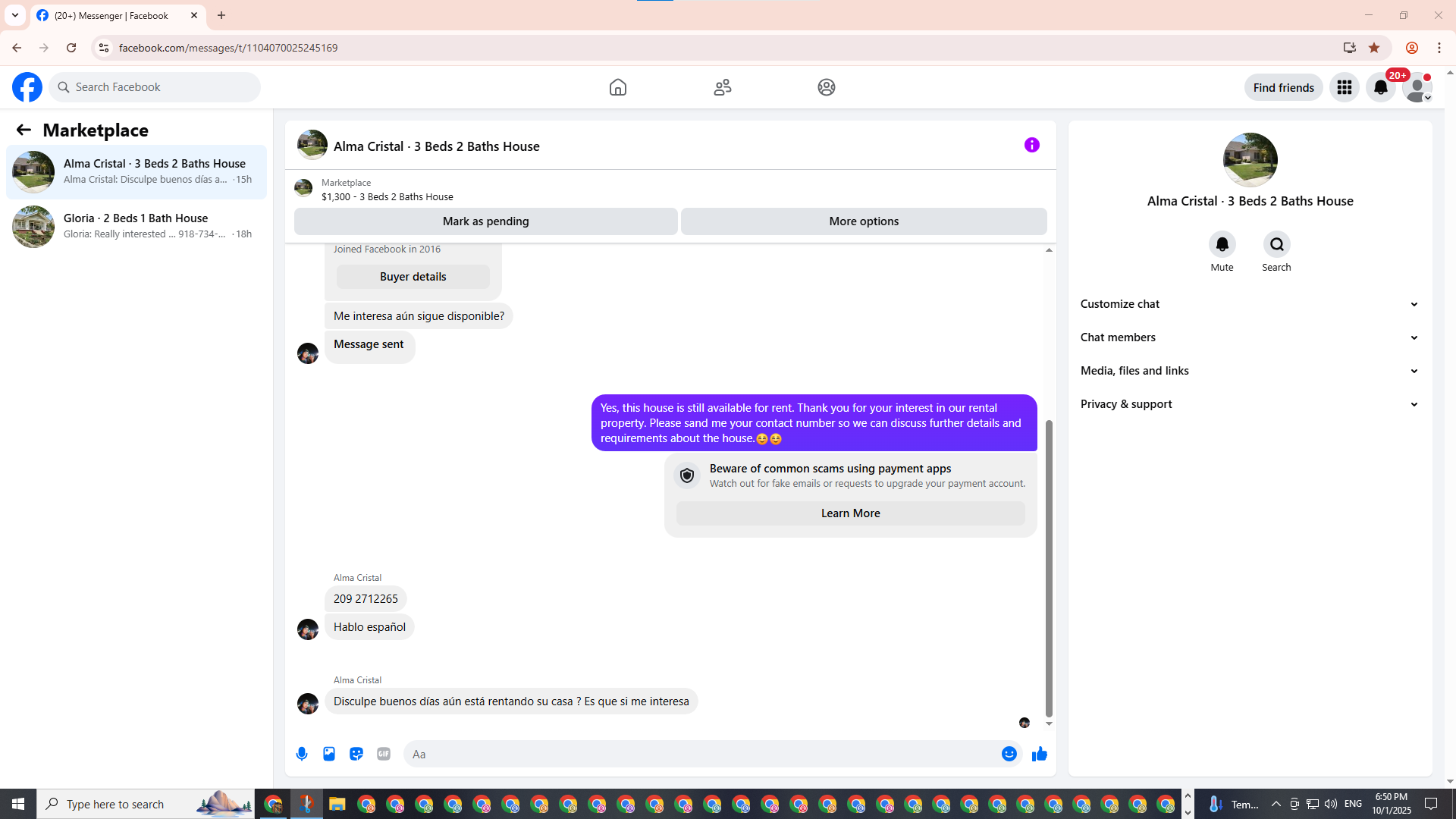Choose a GIF icon
Image resolution: width=1456 pixels, height=819 pixels.
(384, 754)
